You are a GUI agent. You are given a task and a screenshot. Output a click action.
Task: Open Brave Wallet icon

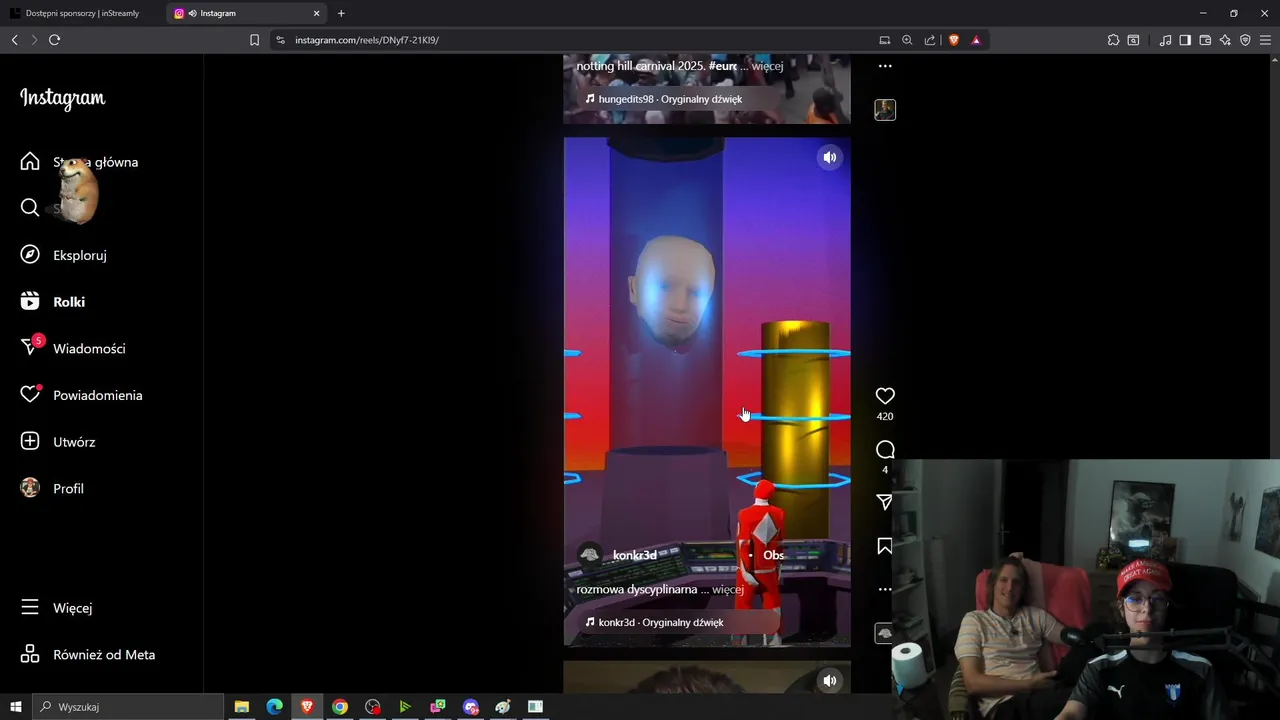point(1205,40)
